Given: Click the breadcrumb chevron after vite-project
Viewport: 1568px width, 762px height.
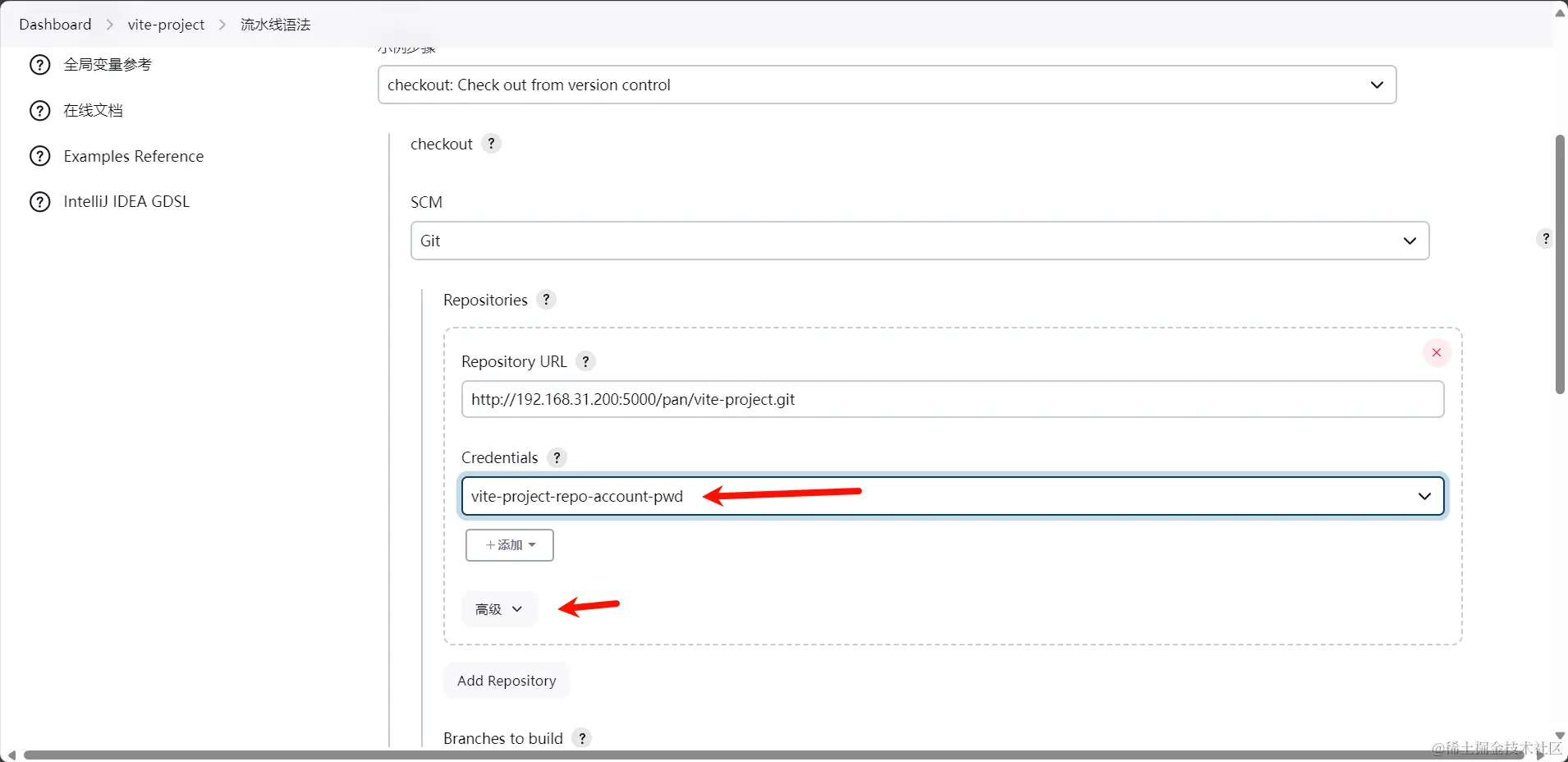Looking at the screenshot, I should pos(222,25).
